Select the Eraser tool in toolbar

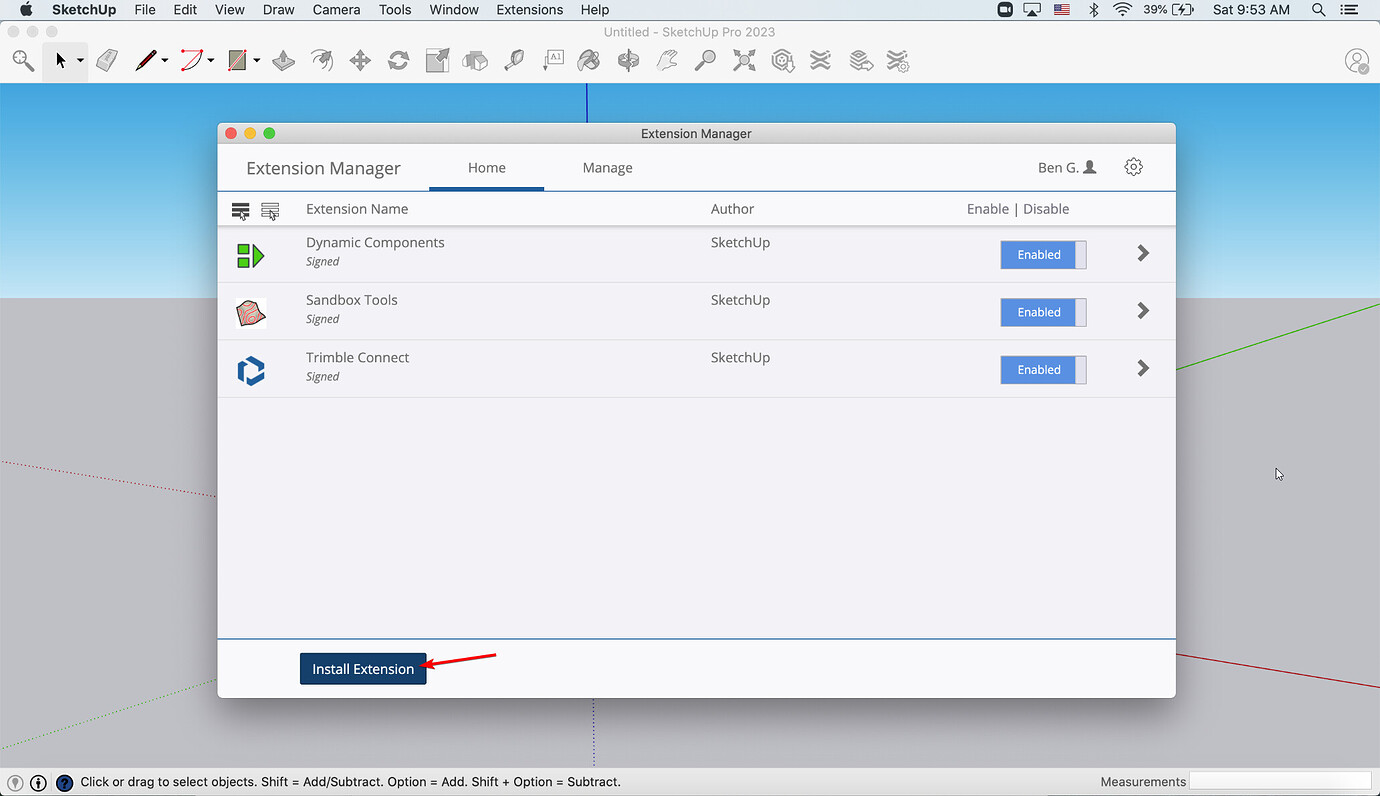point(107,61)
